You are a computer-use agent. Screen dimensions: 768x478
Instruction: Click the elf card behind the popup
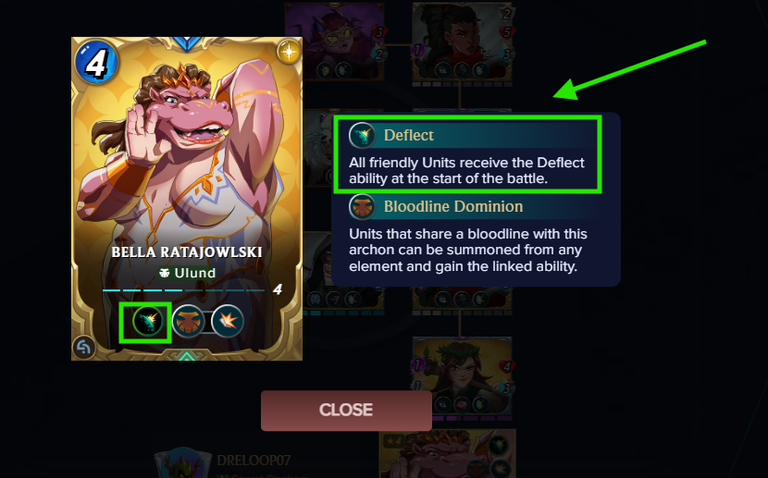pos(462,378)
